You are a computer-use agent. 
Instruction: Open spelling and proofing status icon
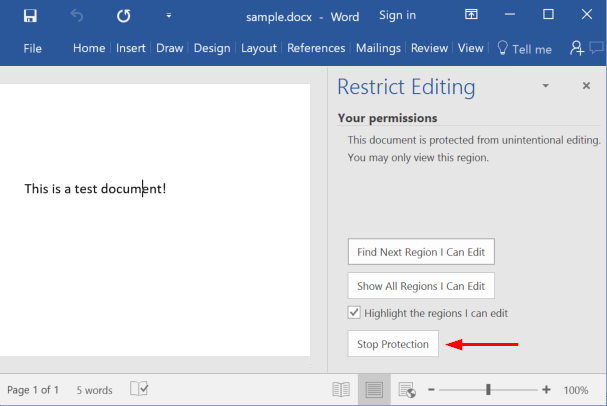tap(139, 389)
